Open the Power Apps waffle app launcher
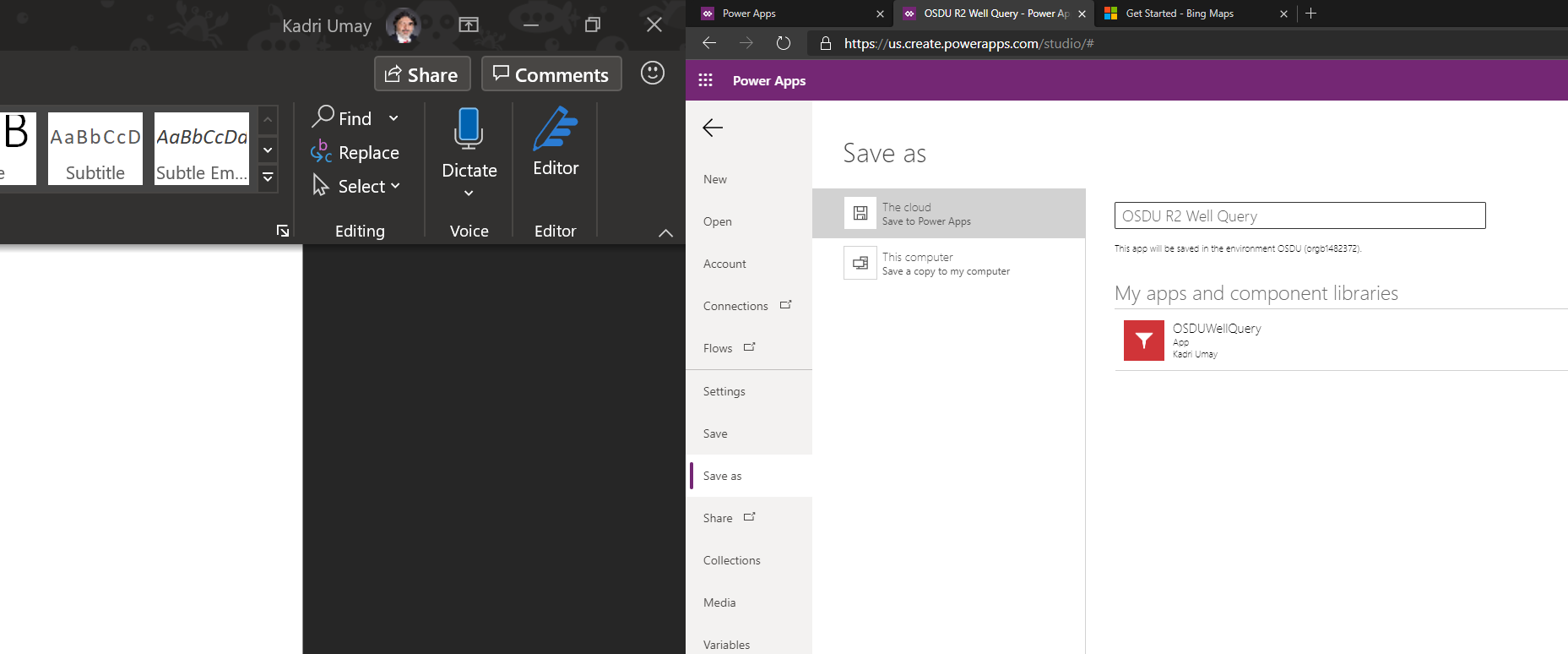Screen dimensions: 1568x654 [706, 80]
